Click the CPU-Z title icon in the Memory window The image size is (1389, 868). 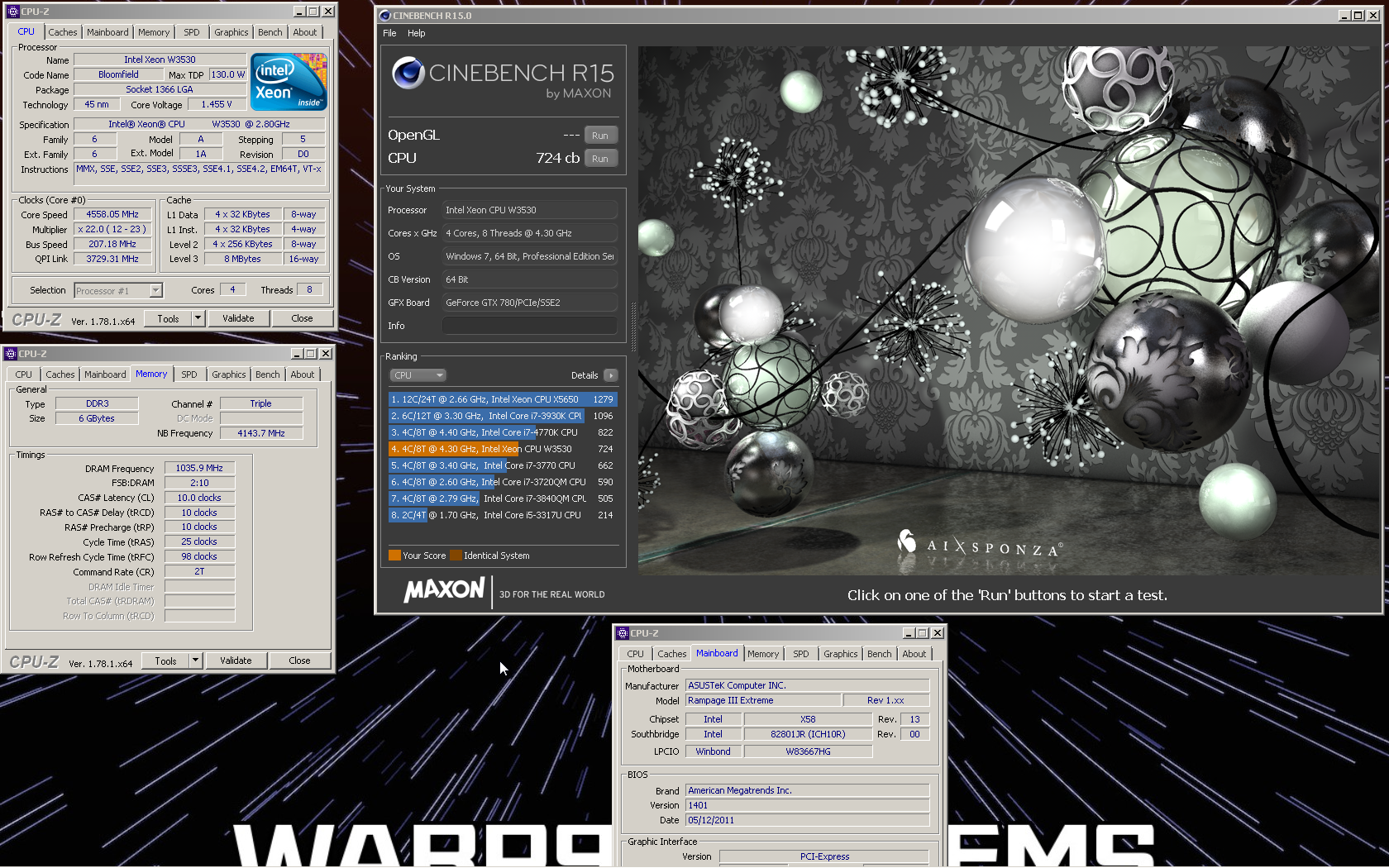click(11, 354)
